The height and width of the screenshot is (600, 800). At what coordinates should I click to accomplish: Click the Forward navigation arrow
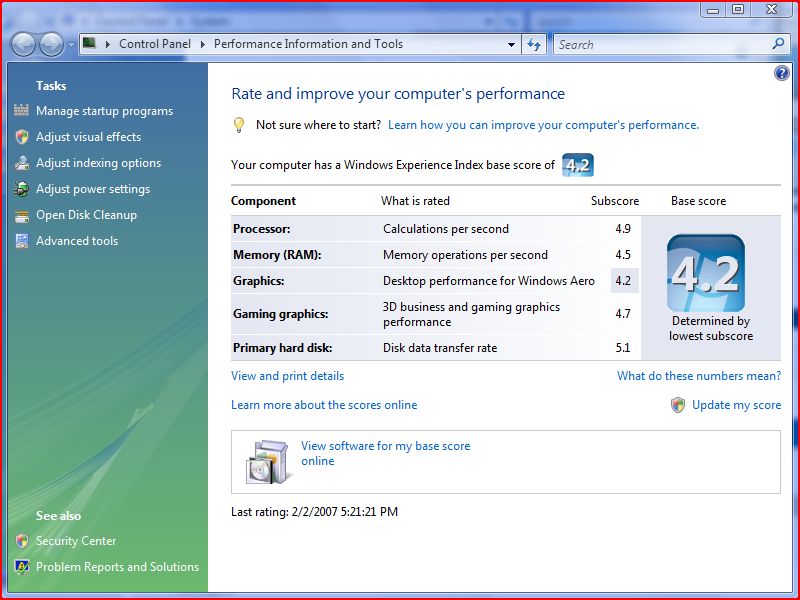(52, 44)
